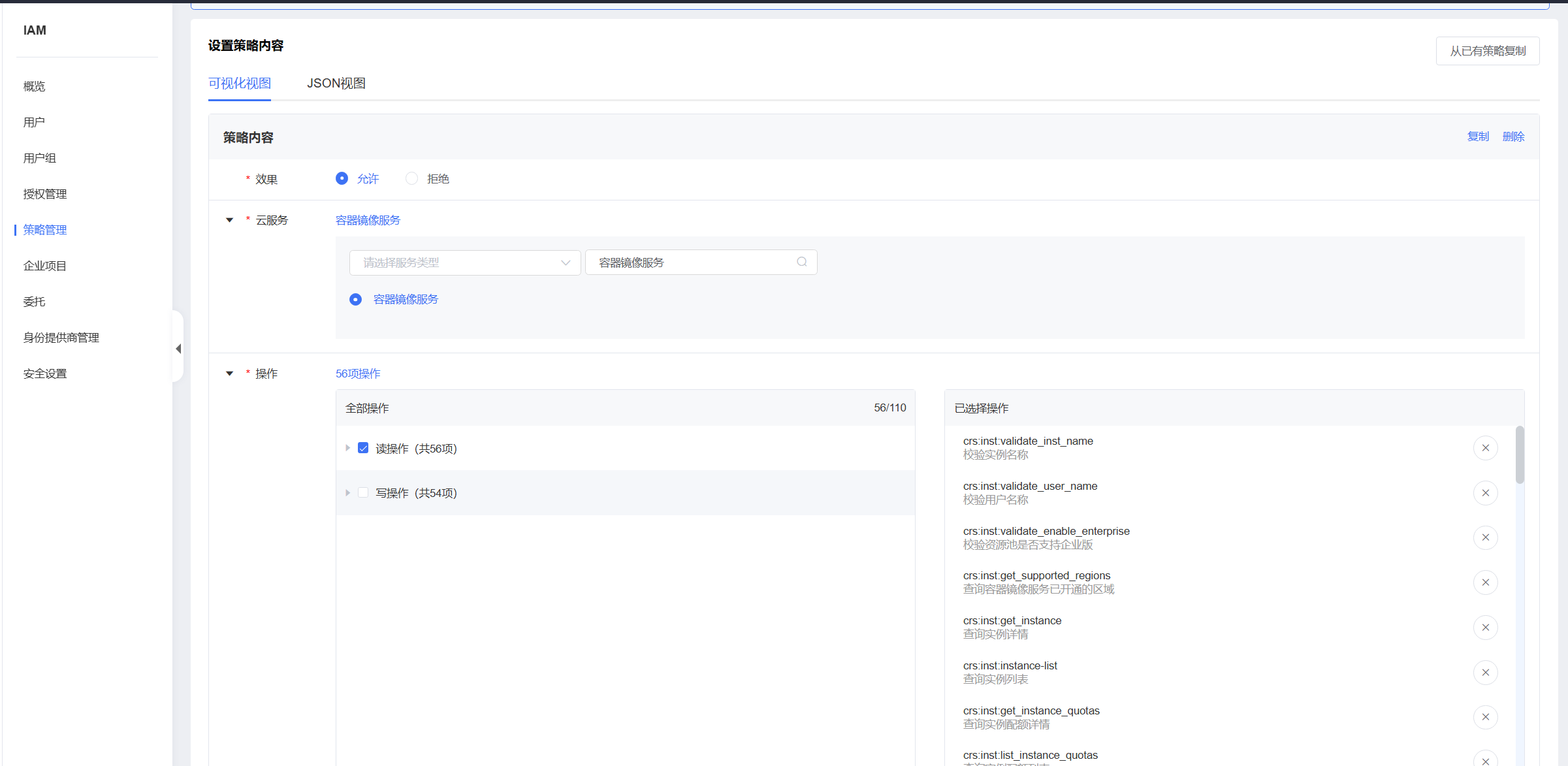Remove crs:inst:validate_user_name action
This screenshot has width=1568, height=766.
1485,493
